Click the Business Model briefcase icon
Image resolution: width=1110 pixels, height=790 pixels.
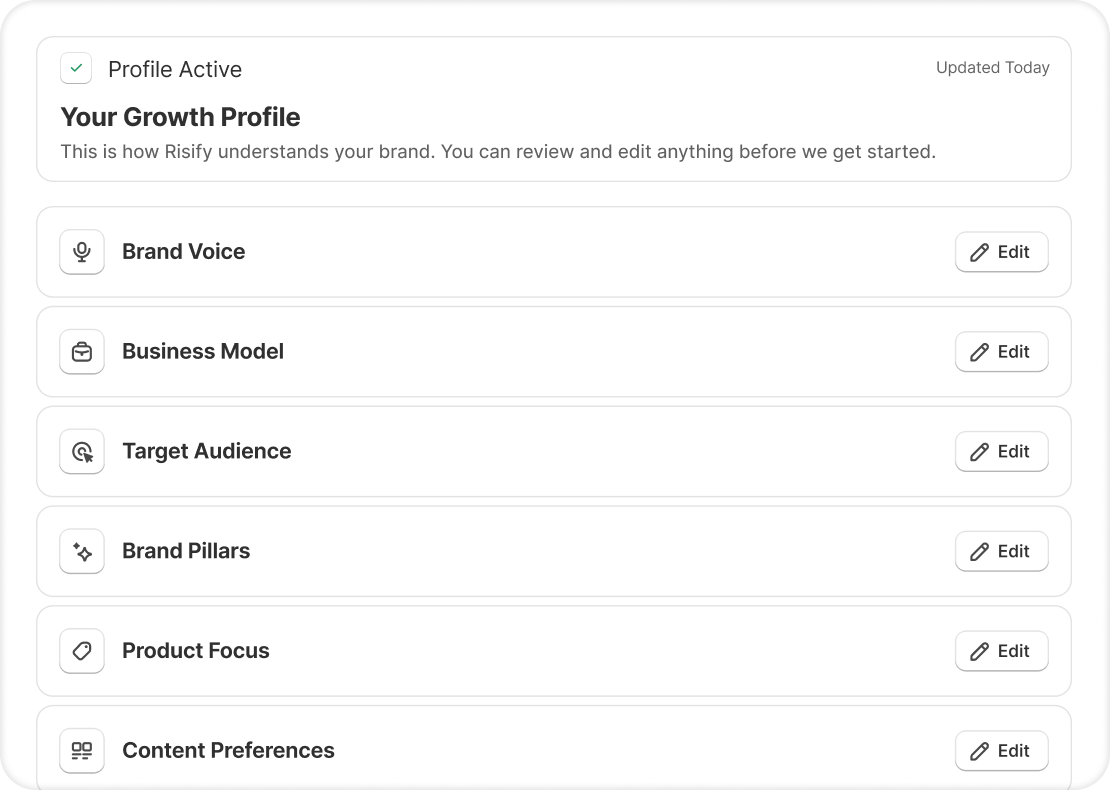(82, 352)
